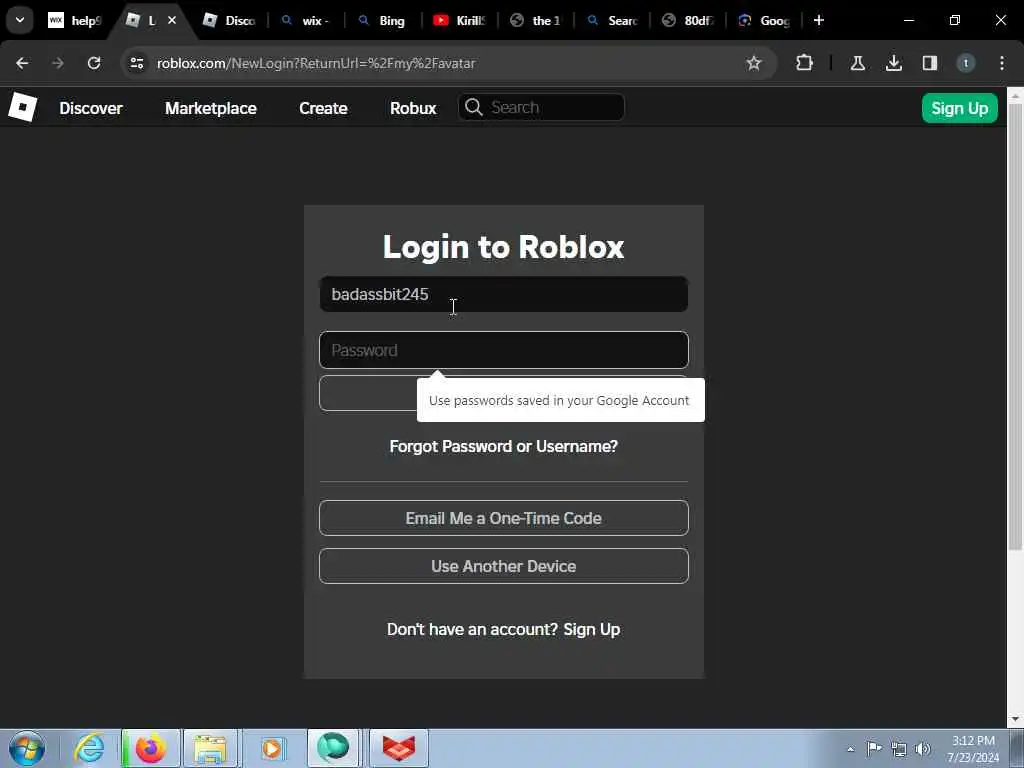Open the Chrome profile avatar
This screenshot has height=768, width=1024.
tap(965, 63)
